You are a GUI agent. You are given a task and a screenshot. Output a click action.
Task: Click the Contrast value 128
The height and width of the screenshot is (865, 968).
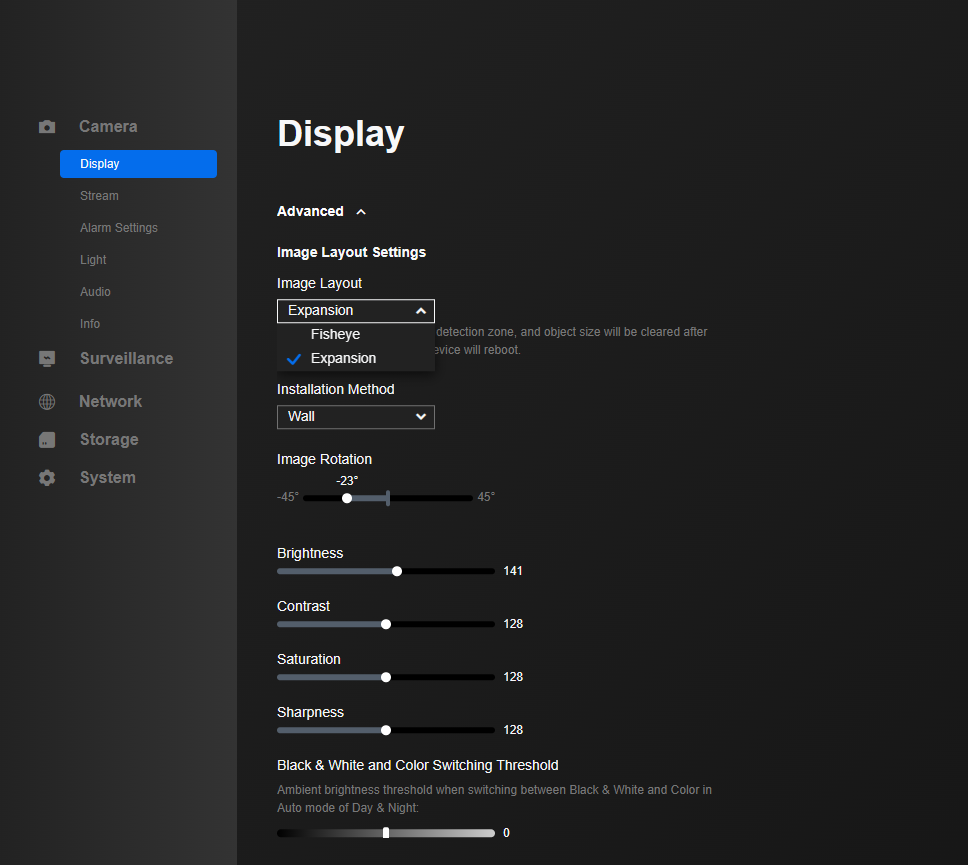pos(513,624)
